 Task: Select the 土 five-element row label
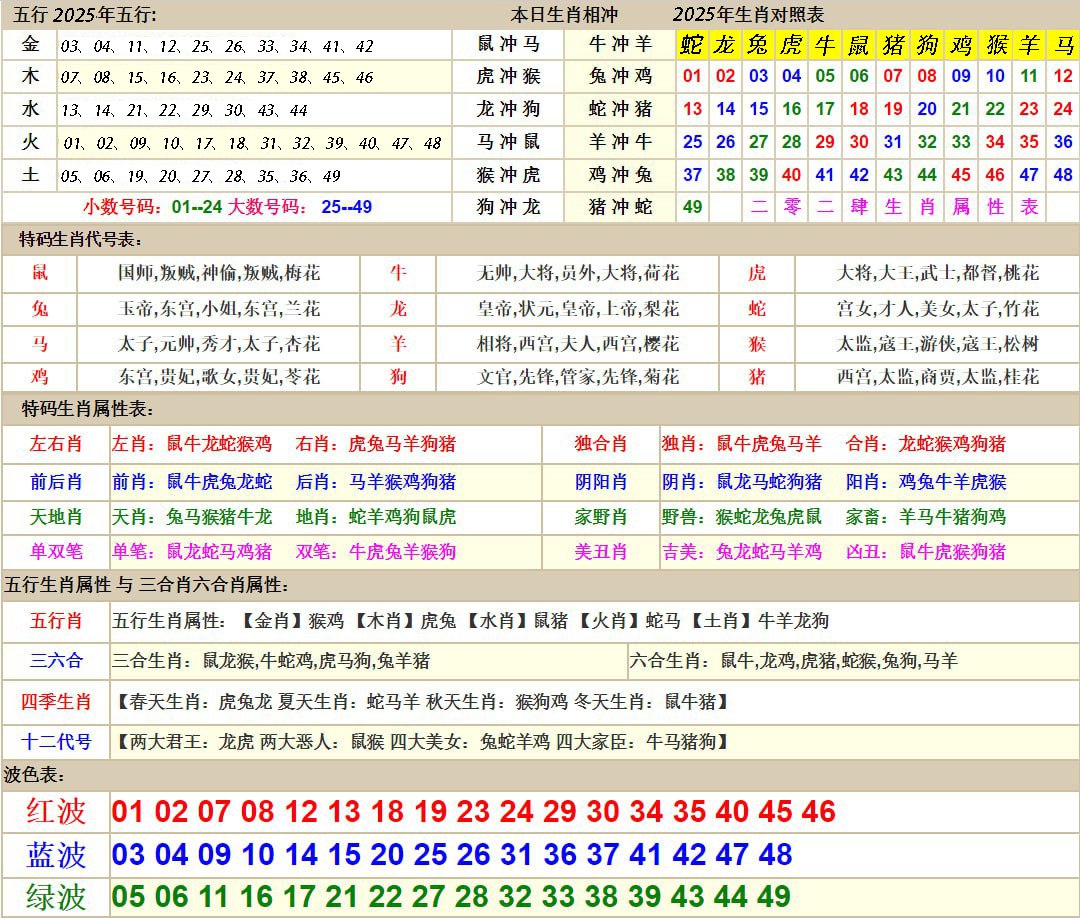[31, 175]
